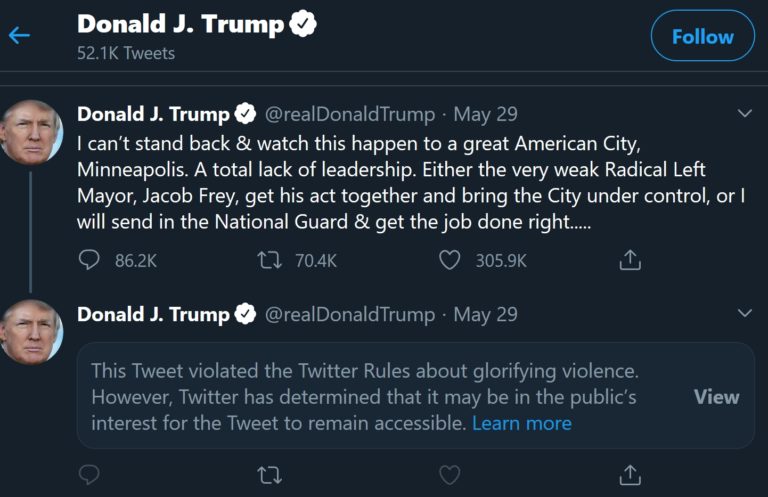Image resolution: width=768 pixels, height=497 pixels.
Task: View the tweet hidden for glorifying violence
Action: [x=716, y=397]
